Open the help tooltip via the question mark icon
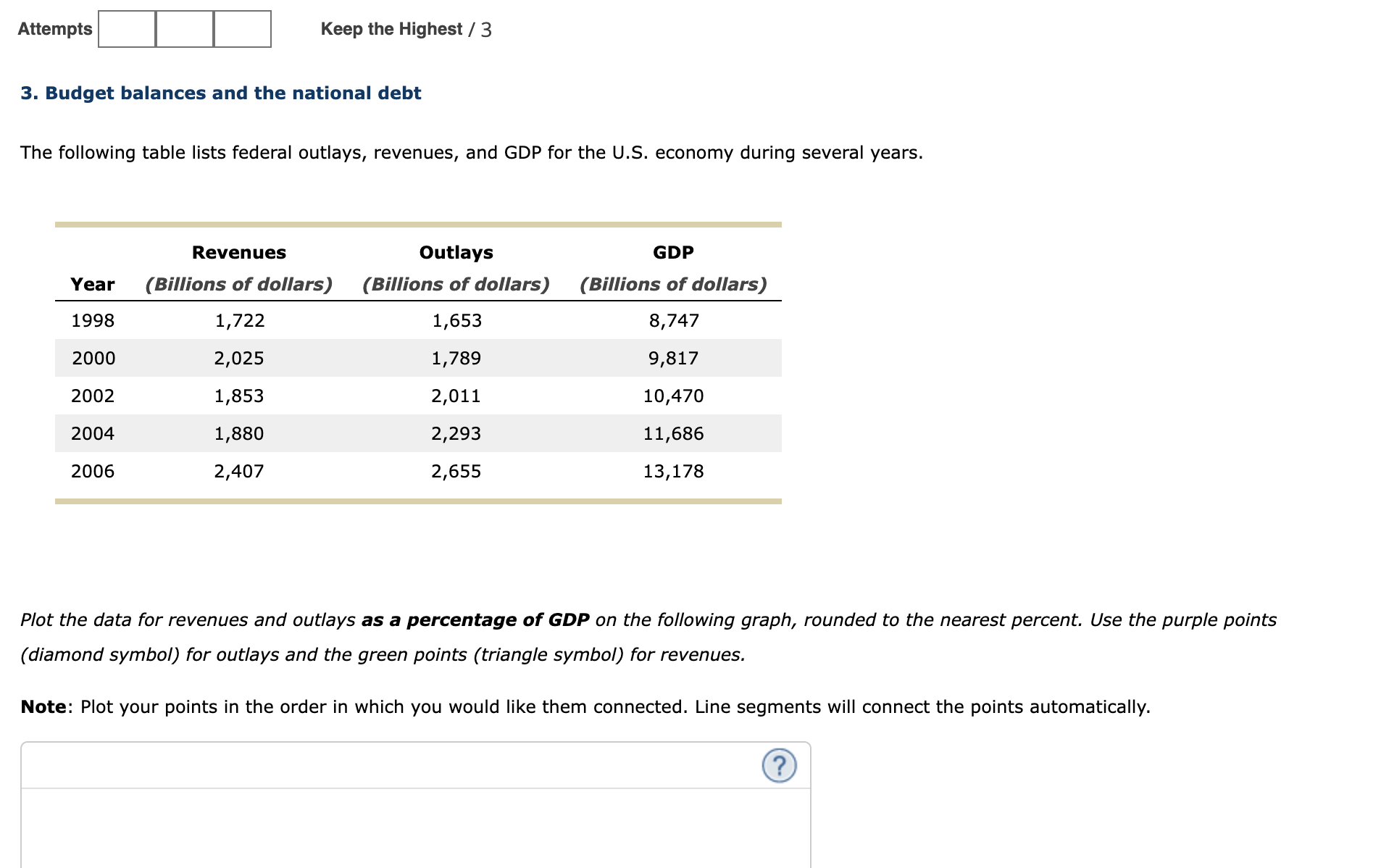The width and height of the screenshot is (1381, 868). tap(779, 766)
